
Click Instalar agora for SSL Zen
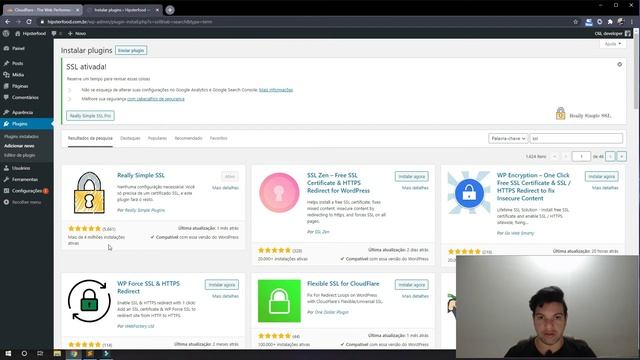tap(411, 176)
